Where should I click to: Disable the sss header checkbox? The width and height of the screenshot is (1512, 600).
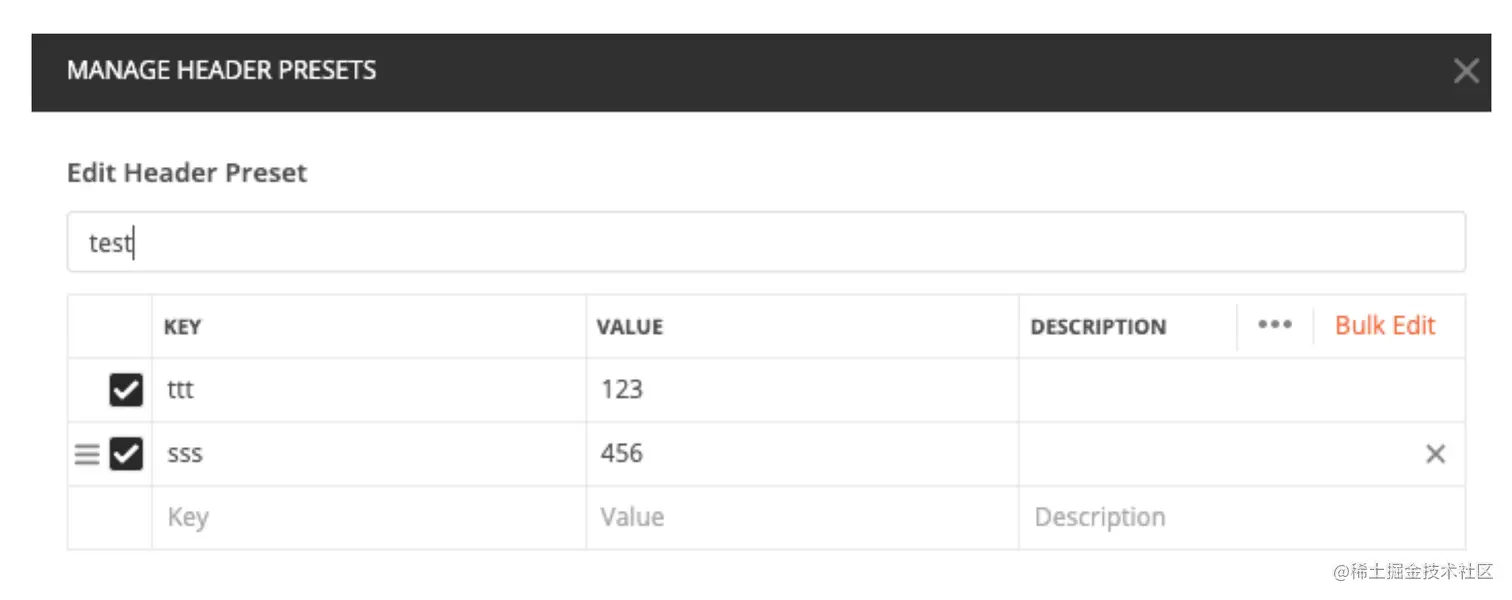pos(126,454)
